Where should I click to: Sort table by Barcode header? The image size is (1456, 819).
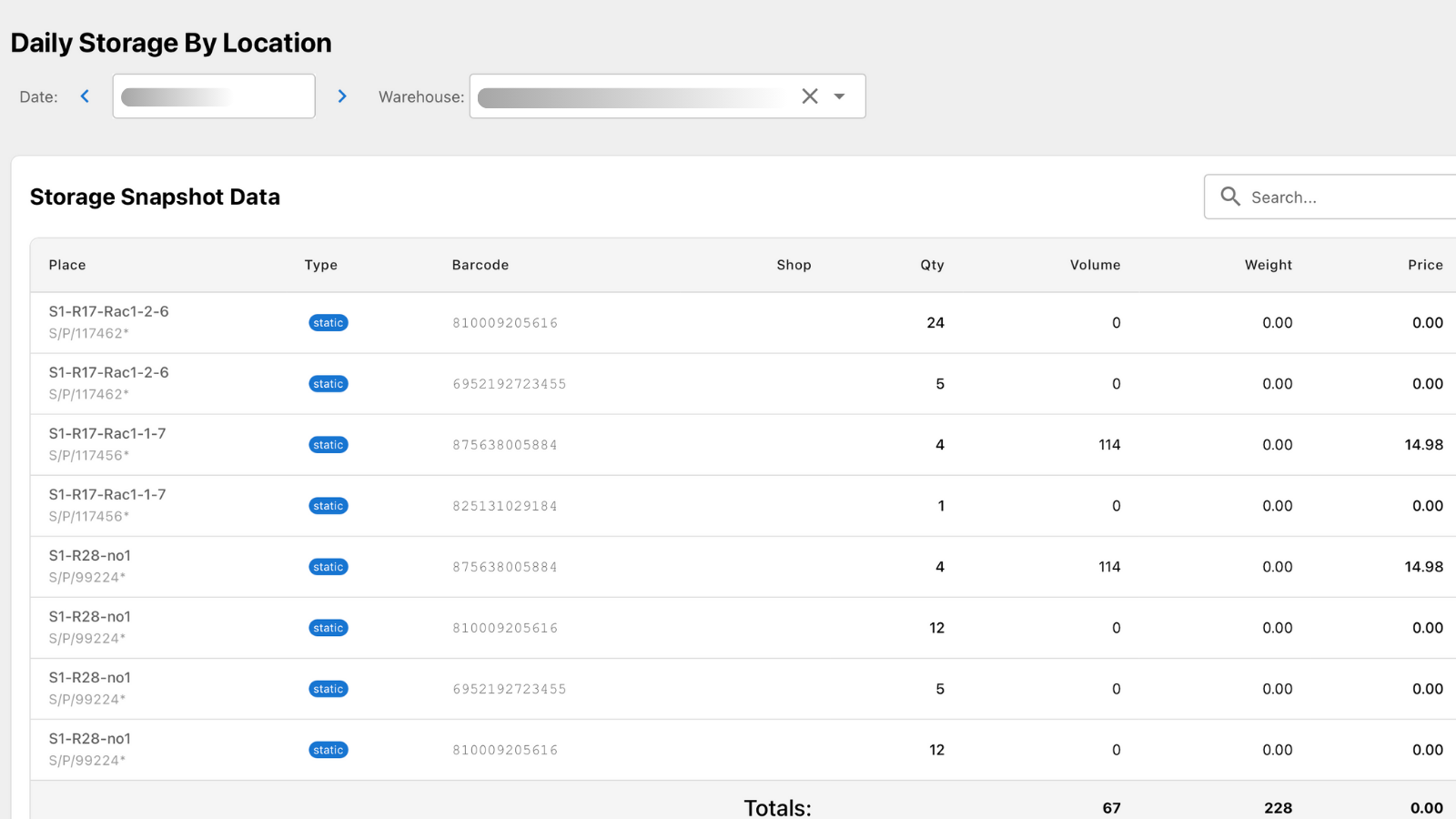pos(480,265)
